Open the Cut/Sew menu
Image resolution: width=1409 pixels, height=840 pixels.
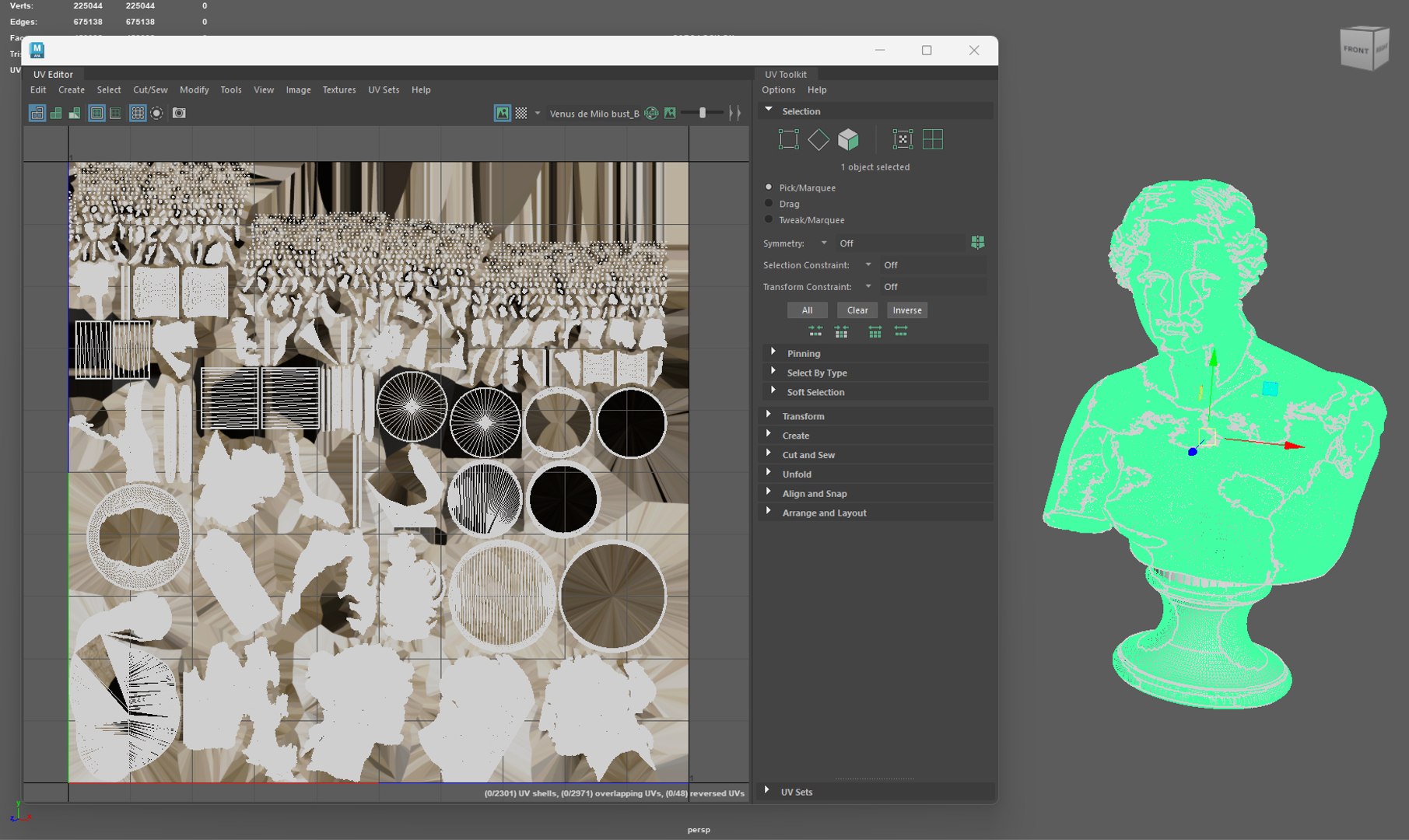coord(150,90)
